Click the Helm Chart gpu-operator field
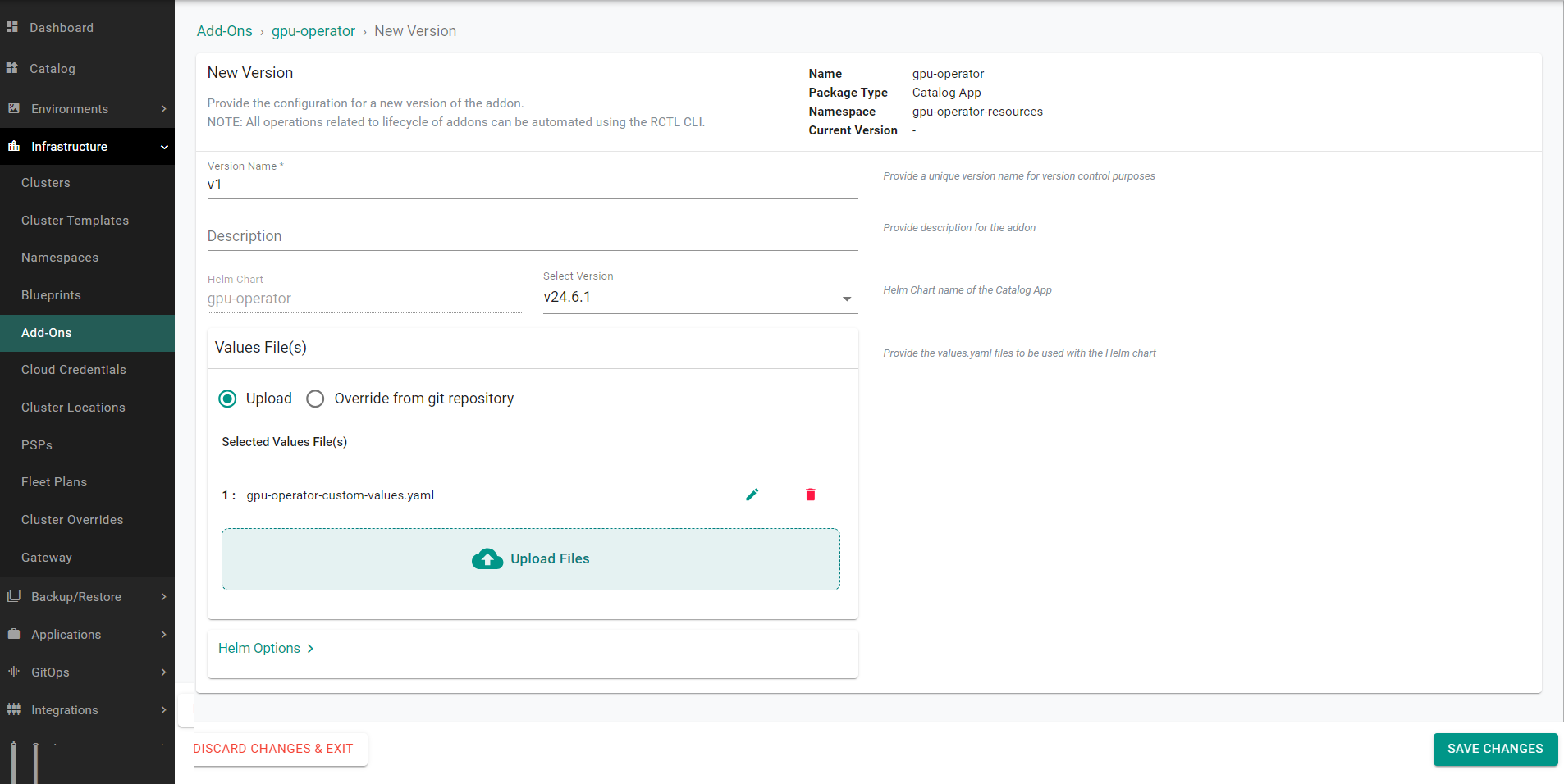 364,299
